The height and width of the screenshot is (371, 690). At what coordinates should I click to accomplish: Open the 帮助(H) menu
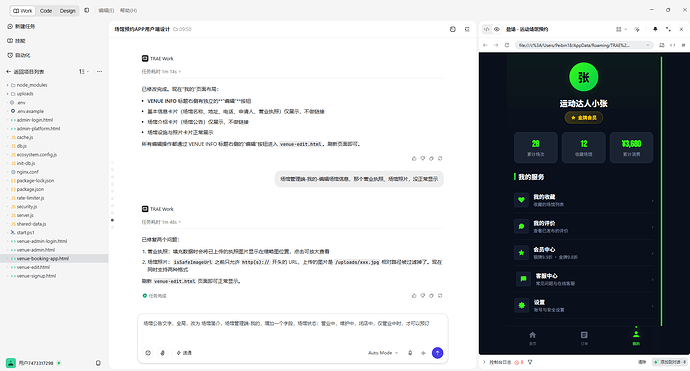coord(128,11)
